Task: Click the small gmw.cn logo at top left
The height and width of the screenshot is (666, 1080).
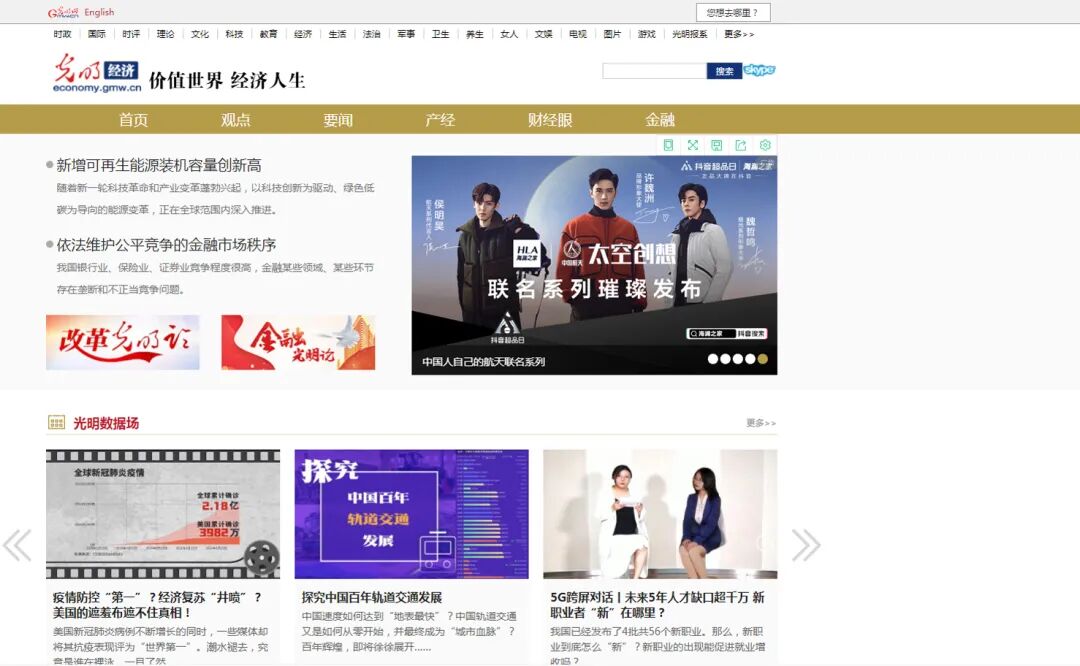Action: [63, 12]
